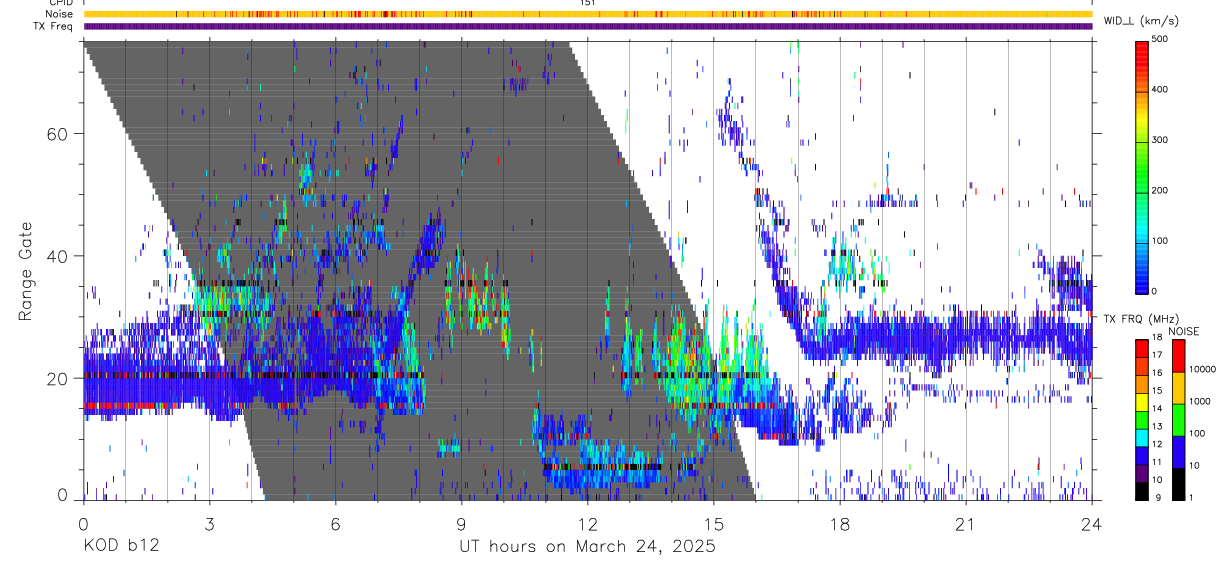Click x-axis tick label '3'

point(209,523)
